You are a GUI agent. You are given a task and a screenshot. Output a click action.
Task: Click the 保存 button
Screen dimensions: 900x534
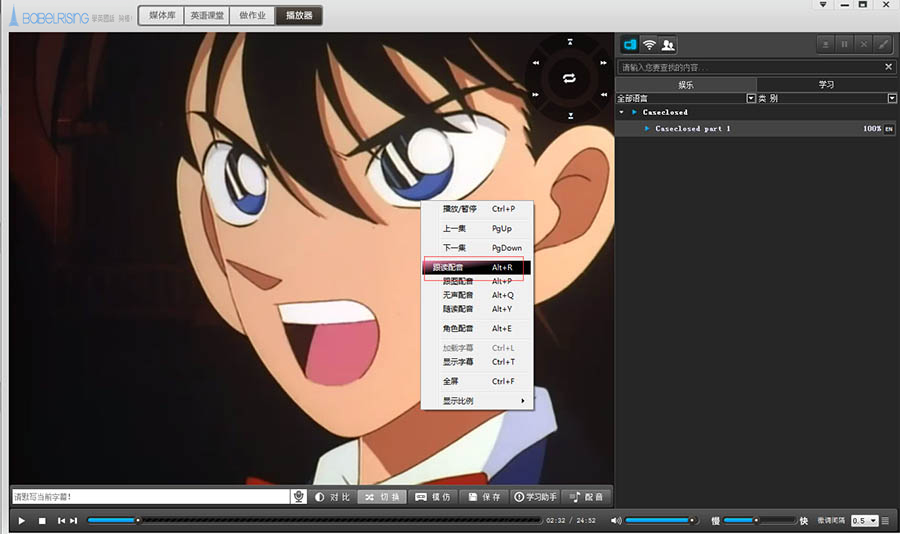[x=484, y=497]
